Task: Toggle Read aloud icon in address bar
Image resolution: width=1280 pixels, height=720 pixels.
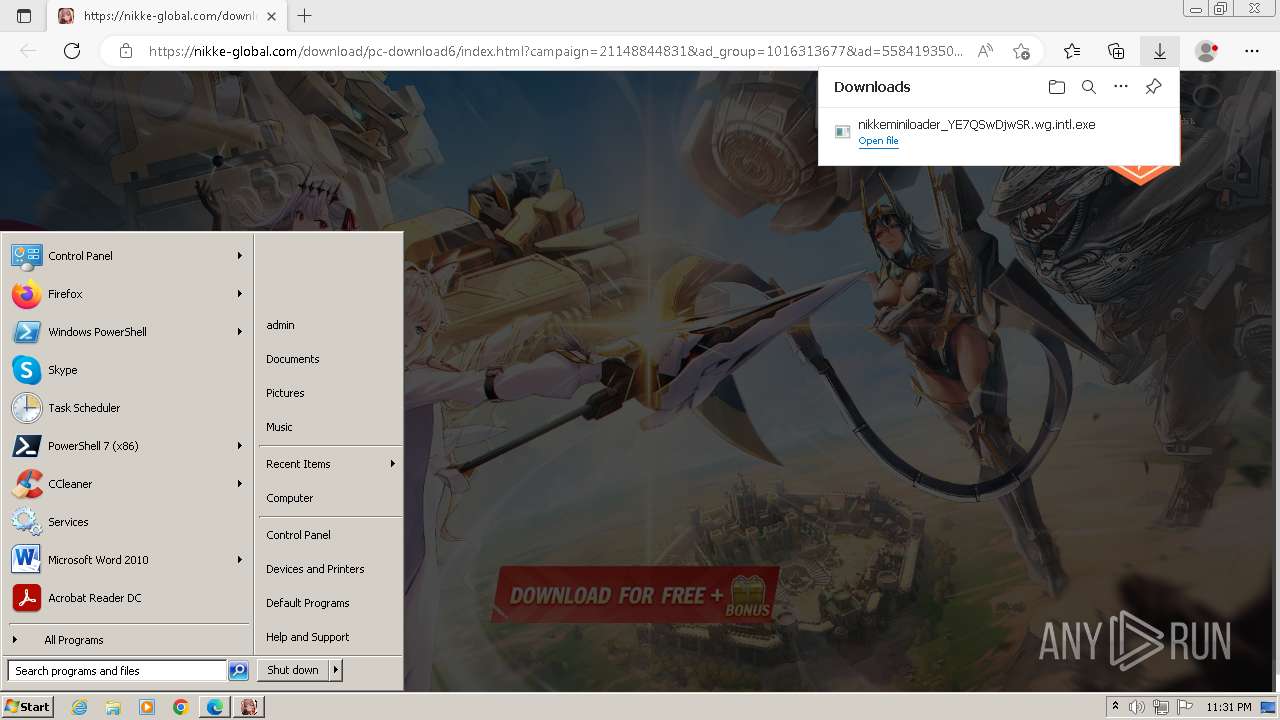Action: point(986,51)
